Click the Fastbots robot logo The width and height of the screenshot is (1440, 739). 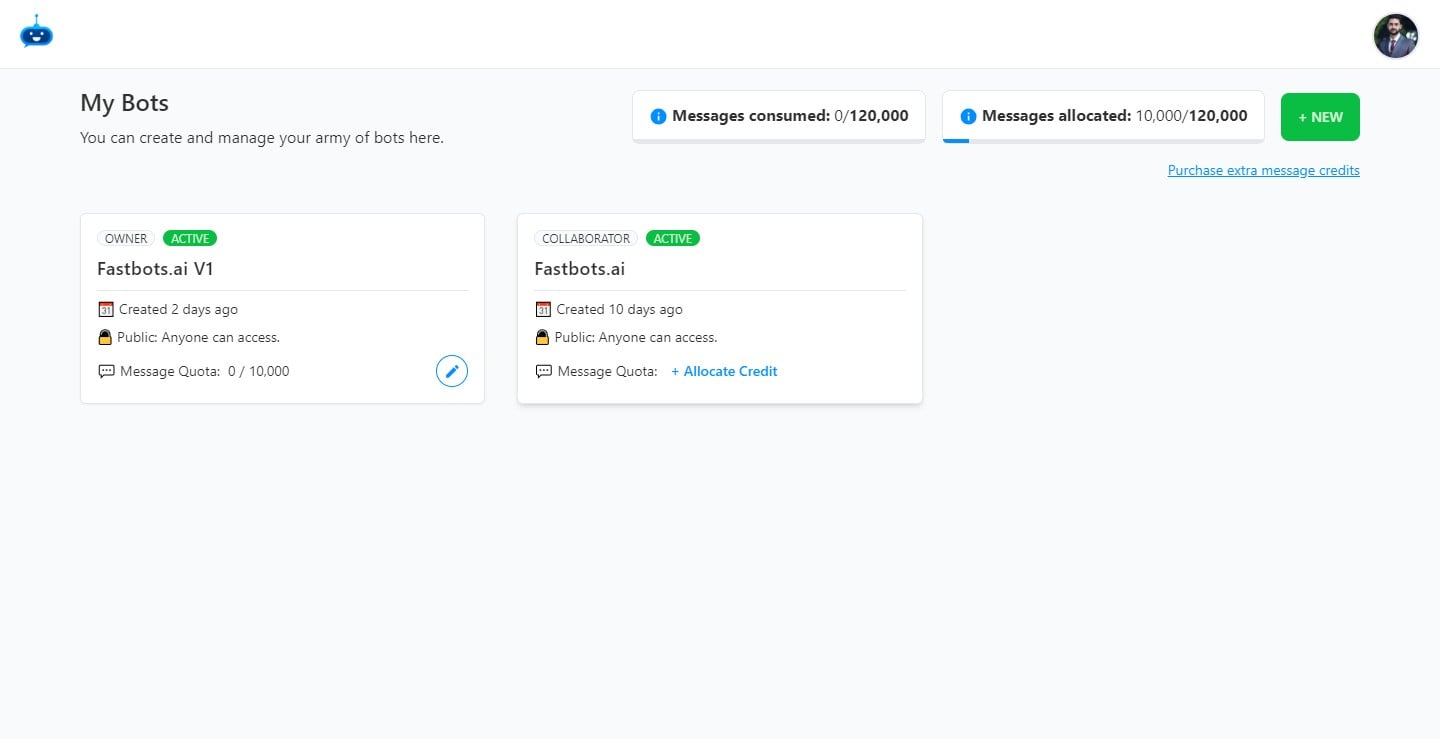pyautogui.click(x=36, y=32)
